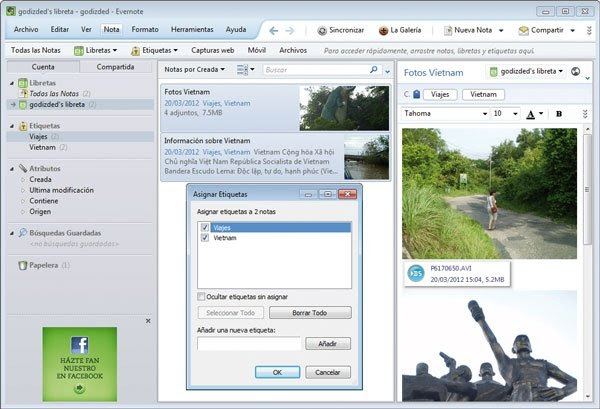Viewport: 600px width, 409px height.
Task: Click the Sincronizar sync icon
Action: [x=322, y=31]
